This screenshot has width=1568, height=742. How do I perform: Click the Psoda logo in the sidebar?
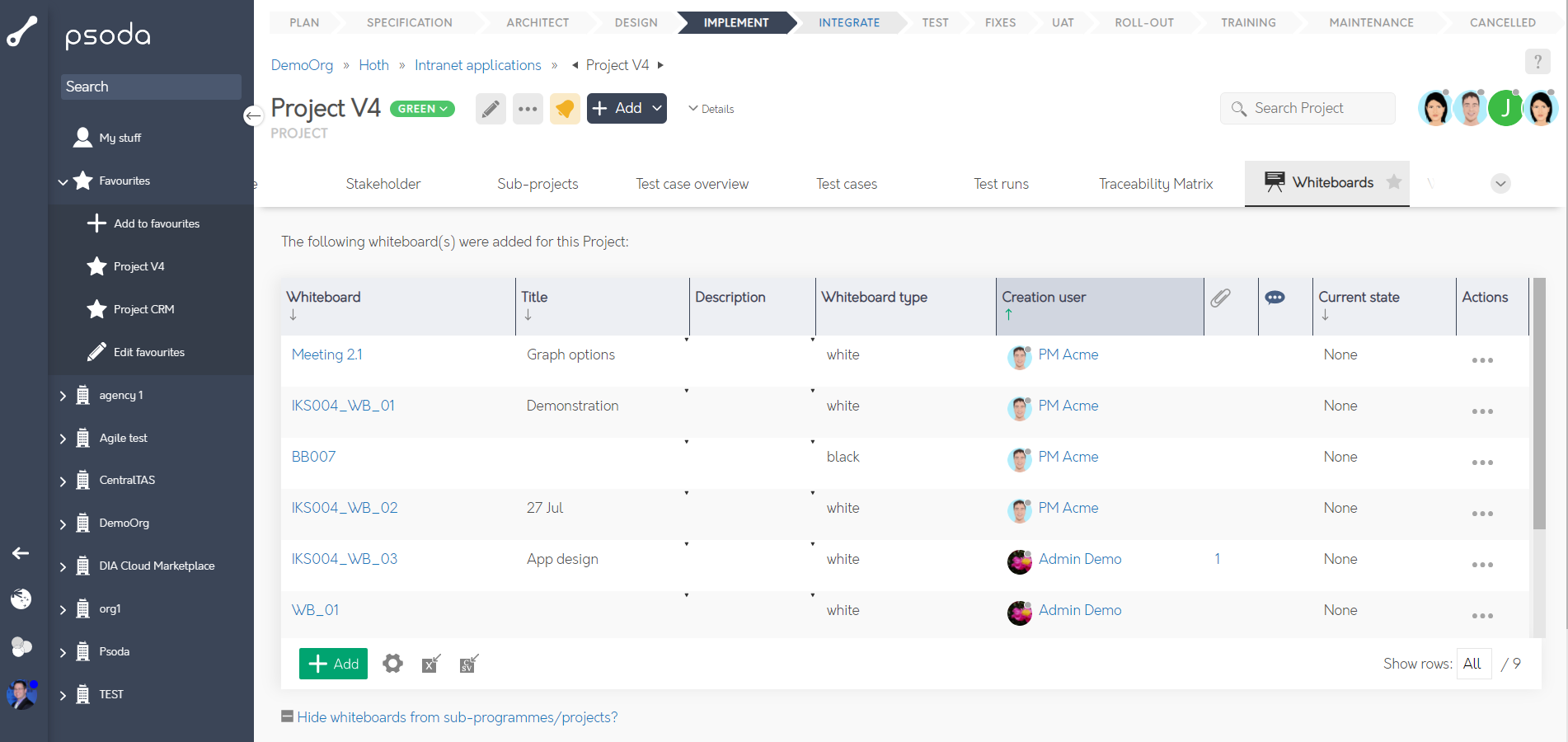[108, 35]
